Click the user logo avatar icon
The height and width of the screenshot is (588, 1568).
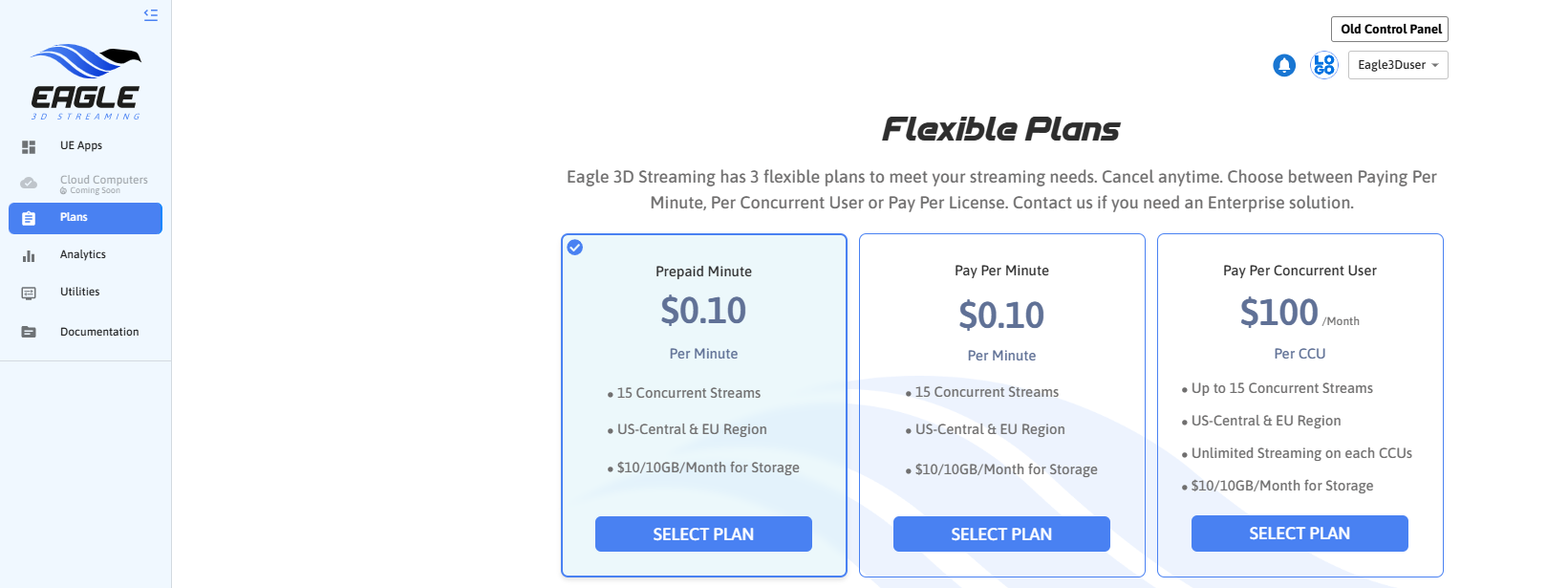tap(1323, 65)
